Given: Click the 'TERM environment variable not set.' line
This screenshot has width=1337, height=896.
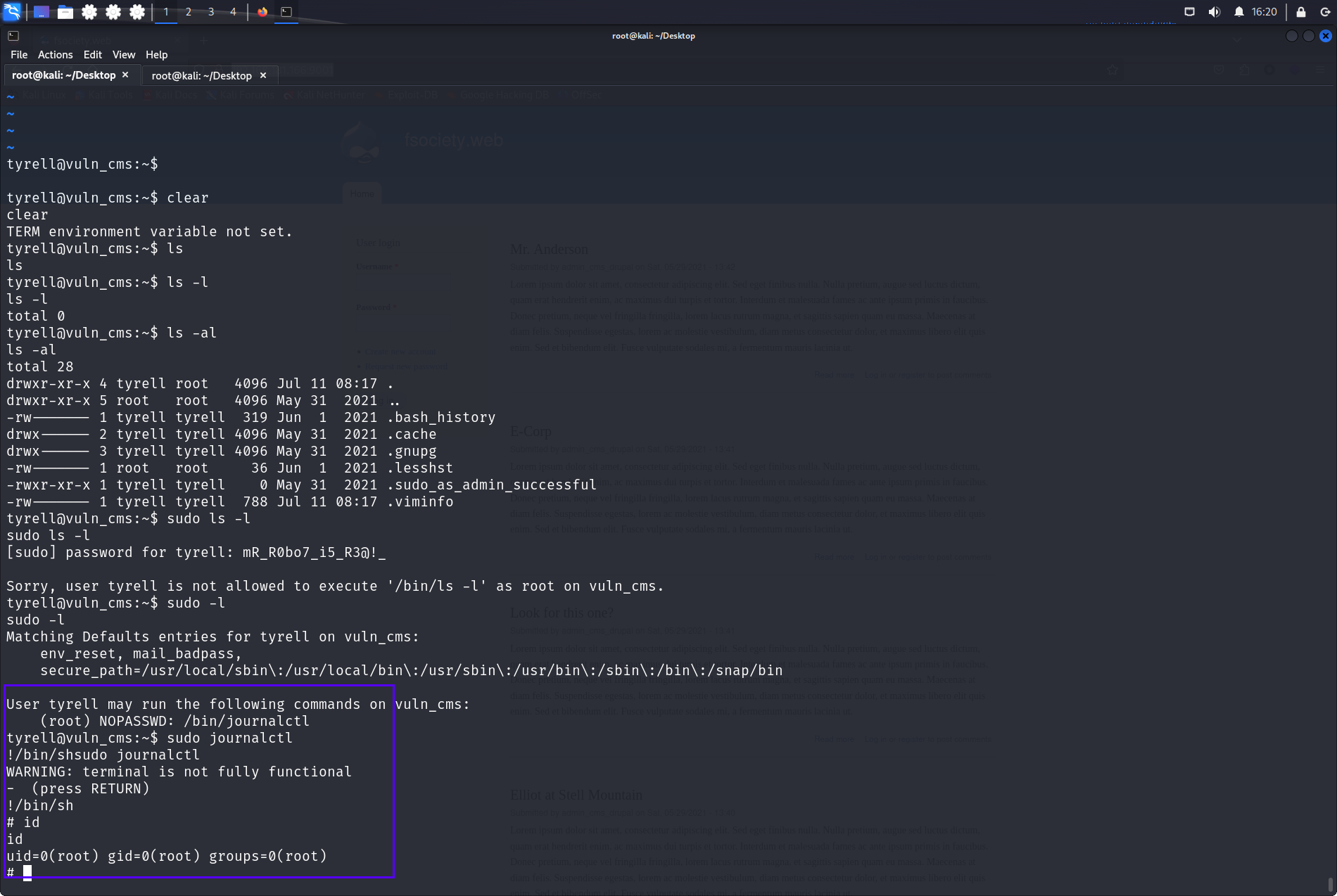Looking at the screenshot, I should tap(149, 231).
